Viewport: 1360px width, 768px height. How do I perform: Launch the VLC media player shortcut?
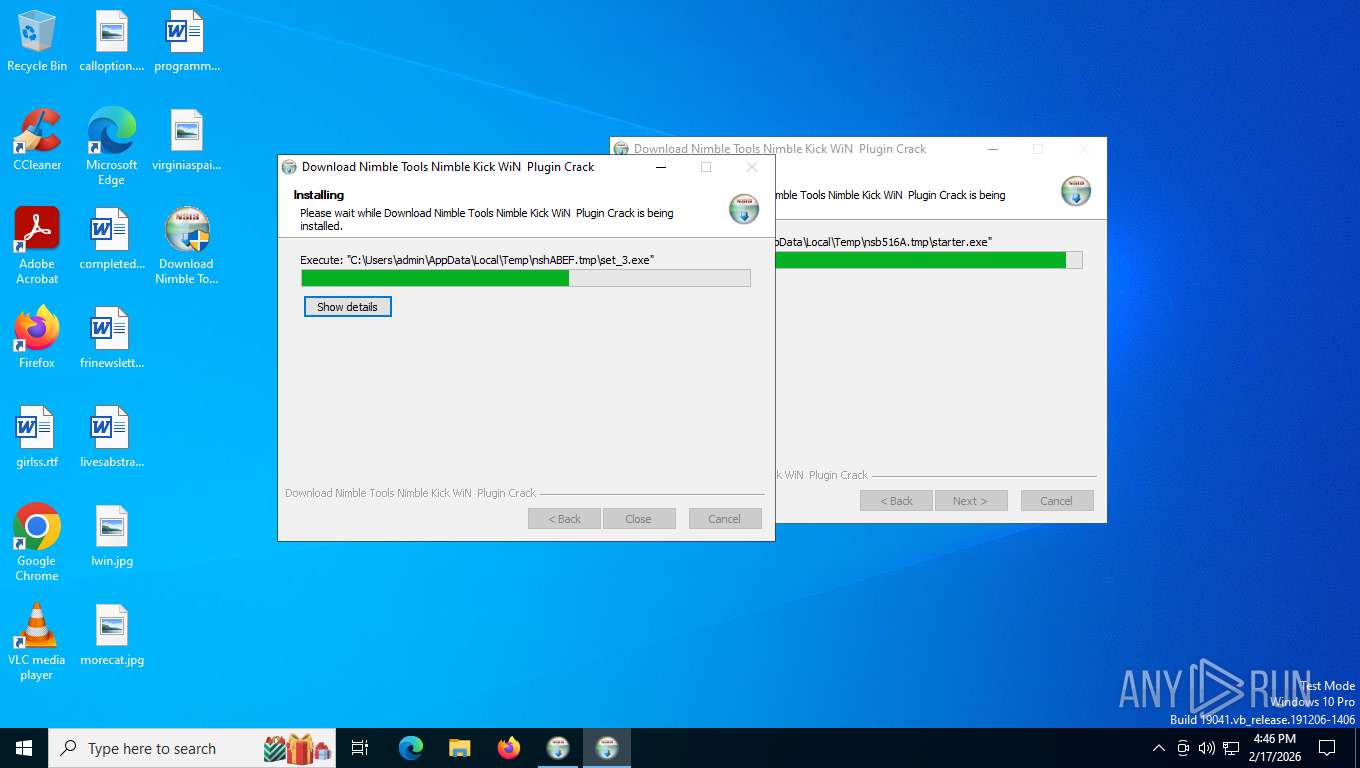tap(37, 642)
